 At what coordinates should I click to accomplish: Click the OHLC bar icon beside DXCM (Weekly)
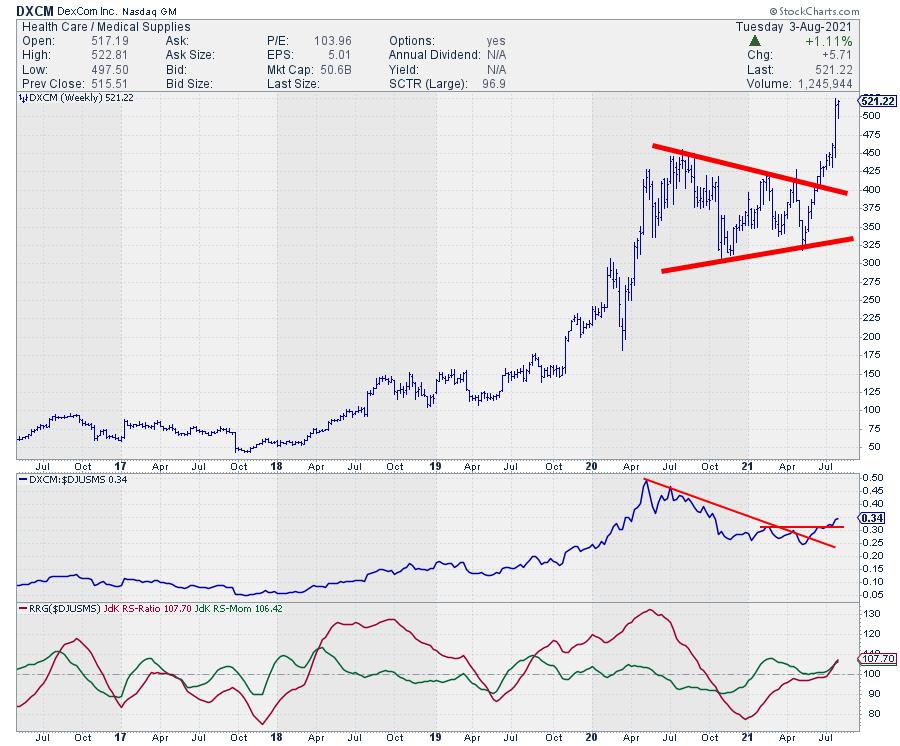click(21, 98)
